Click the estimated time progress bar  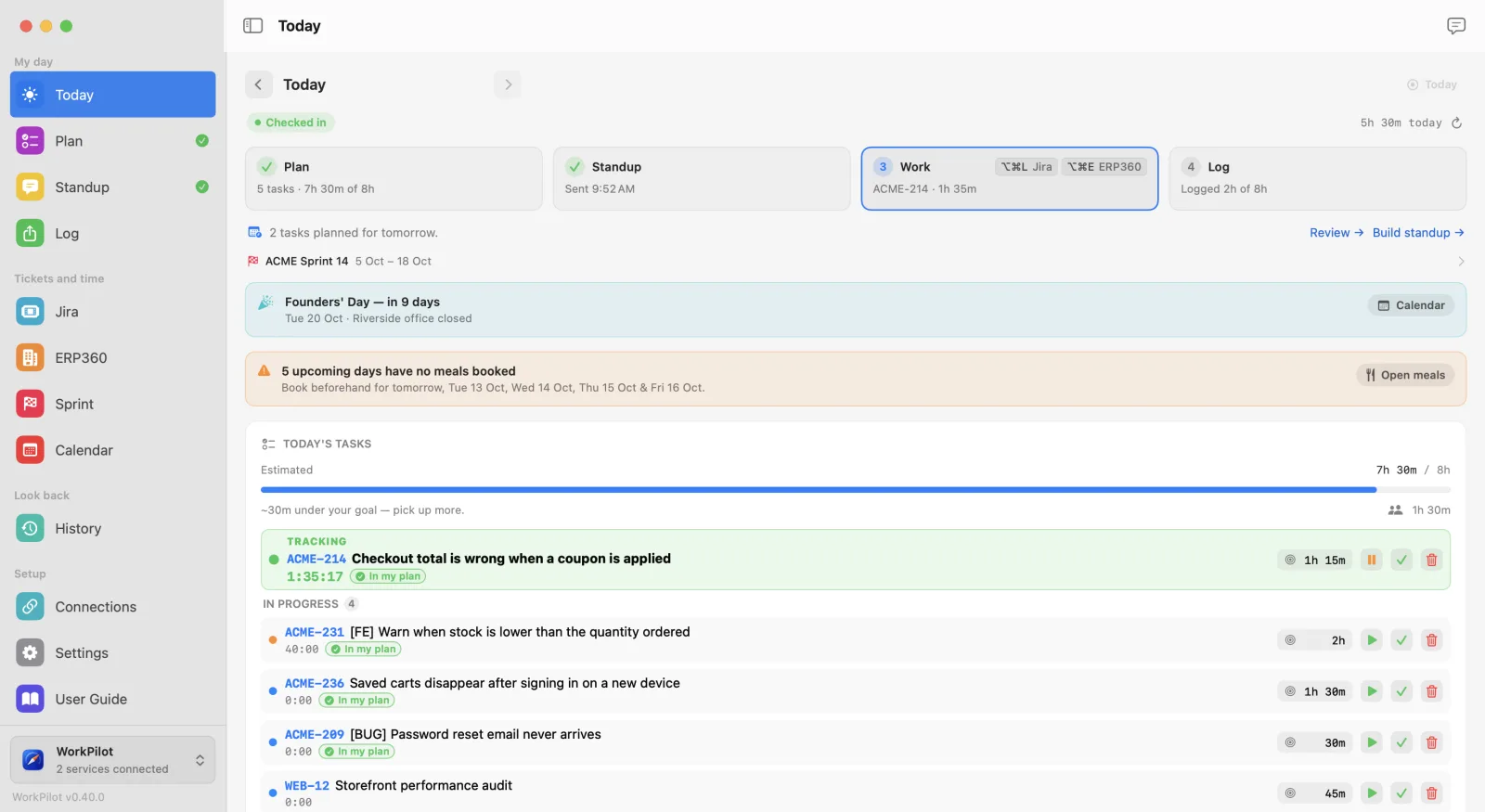point(856,490)
